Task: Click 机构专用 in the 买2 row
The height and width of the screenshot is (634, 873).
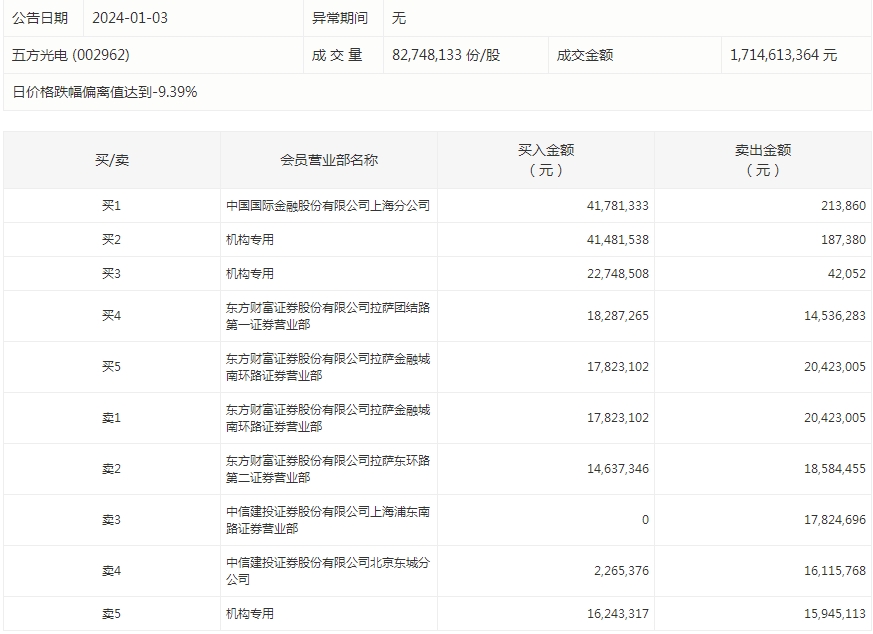Action: tap(250, 240)
